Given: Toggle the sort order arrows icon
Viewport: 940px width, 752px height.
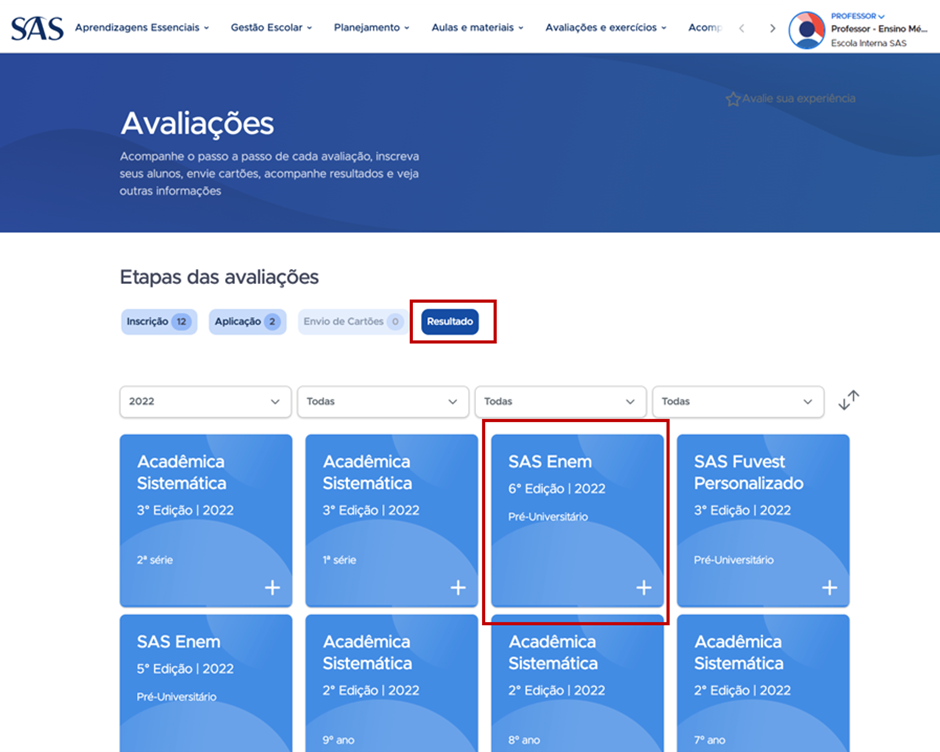Looking at the screenshot, I should (x=849, y=400).
